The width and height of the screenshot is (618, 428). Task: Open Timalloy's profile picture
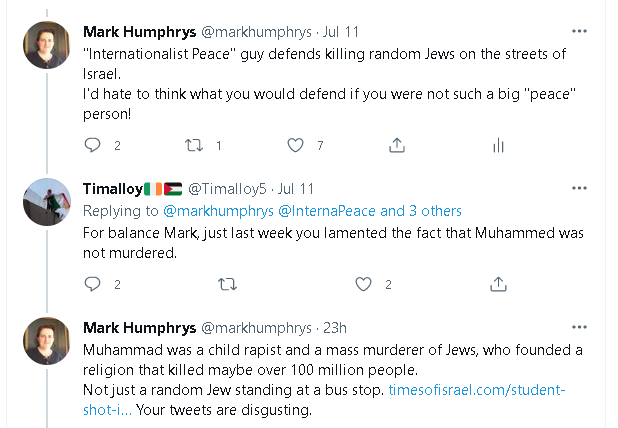tap(46, 202)
